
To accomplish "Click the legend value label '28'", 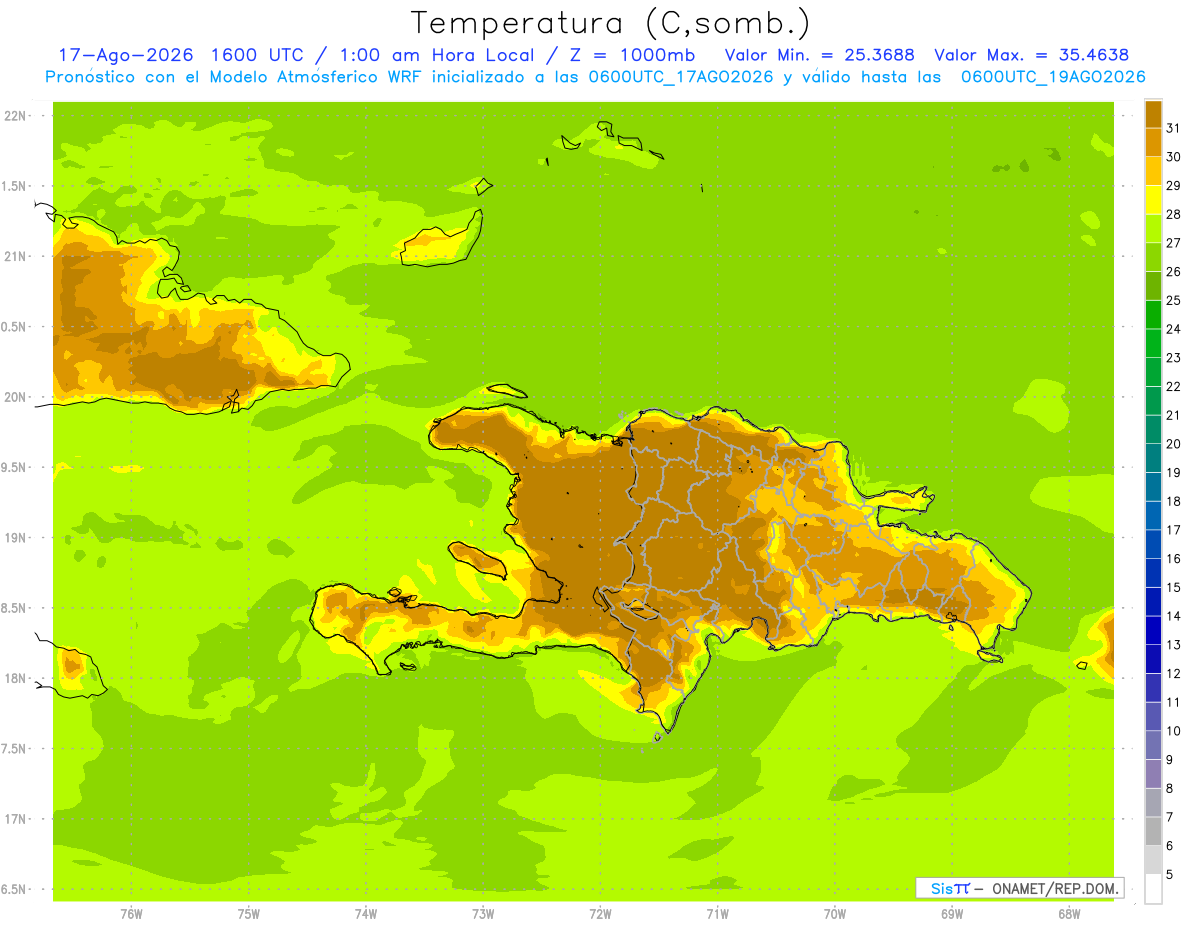I will 1174,214.
